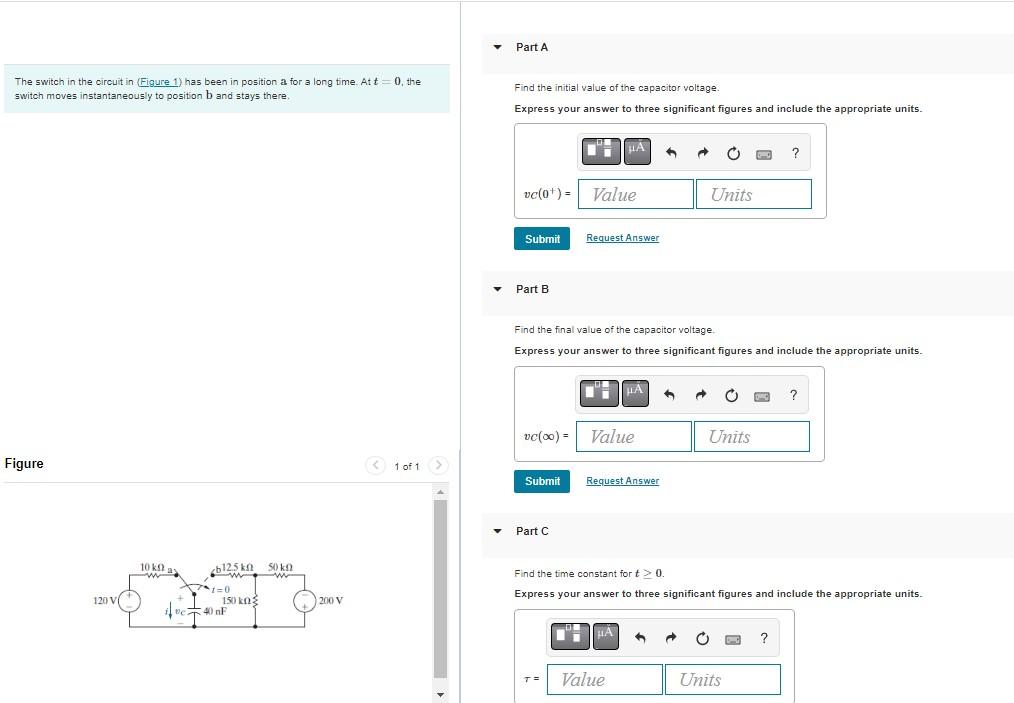The height and width of the screenshot is (703, 1014).
Task: Collapse Part B section
Action: (x=497, y=289)
